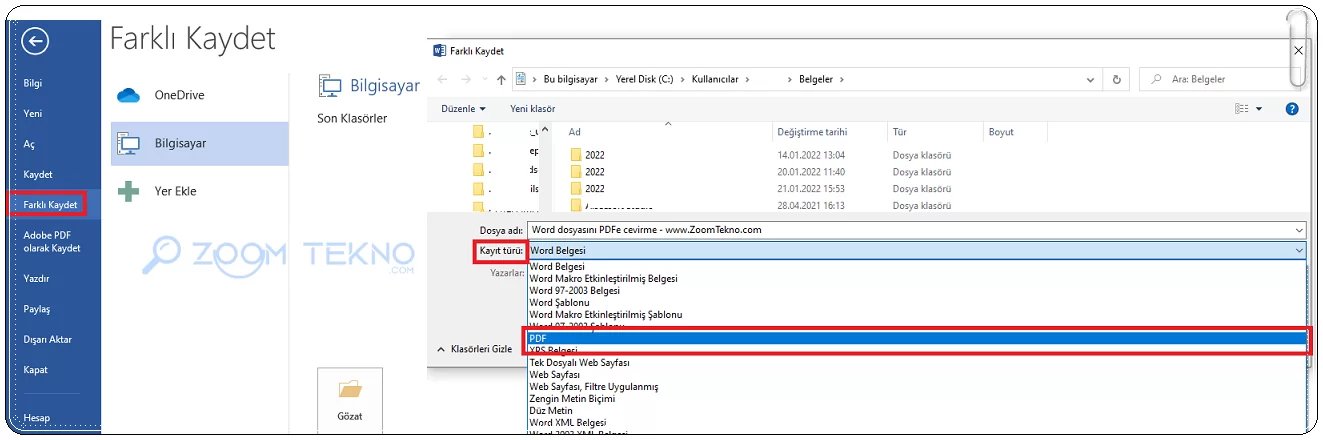This screenshot has height=440, width=1323.
Task: Open view options dropdown arrow
Action: pyautogui.click(x=1259, y=108)
